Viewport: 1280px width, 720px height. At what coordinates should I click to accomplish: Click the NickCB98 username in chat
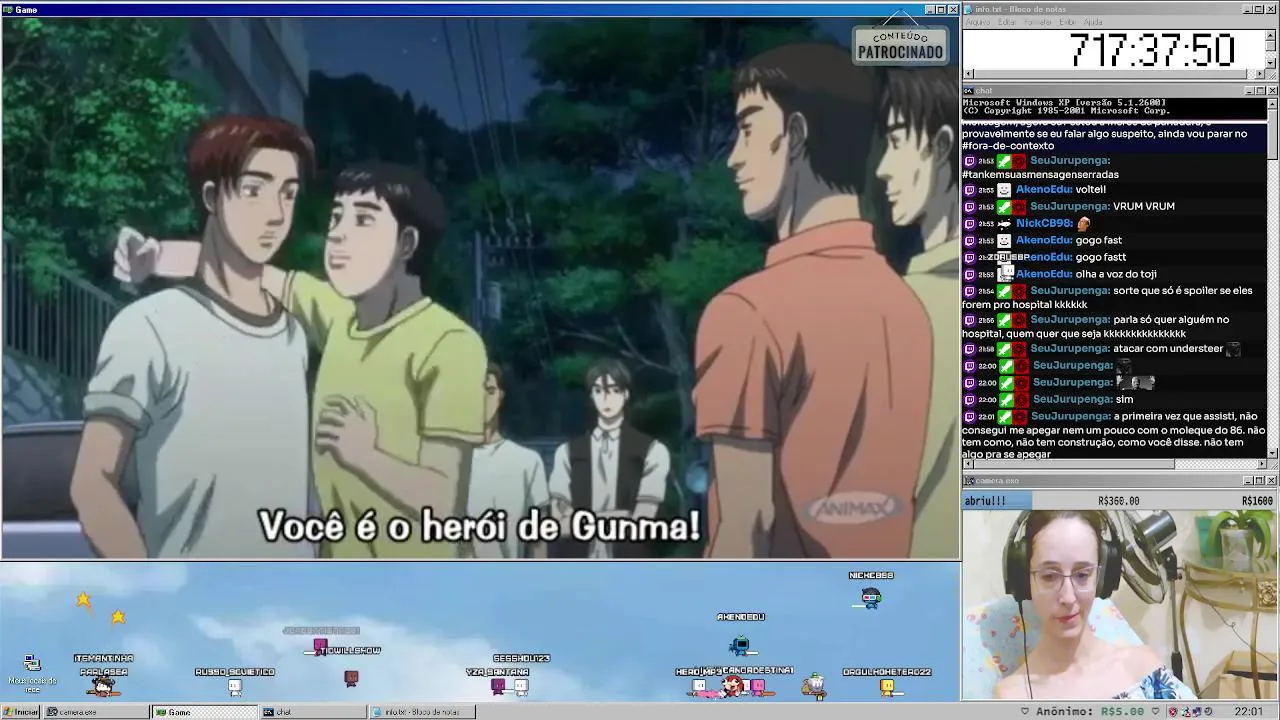[x=1043, y=223]
